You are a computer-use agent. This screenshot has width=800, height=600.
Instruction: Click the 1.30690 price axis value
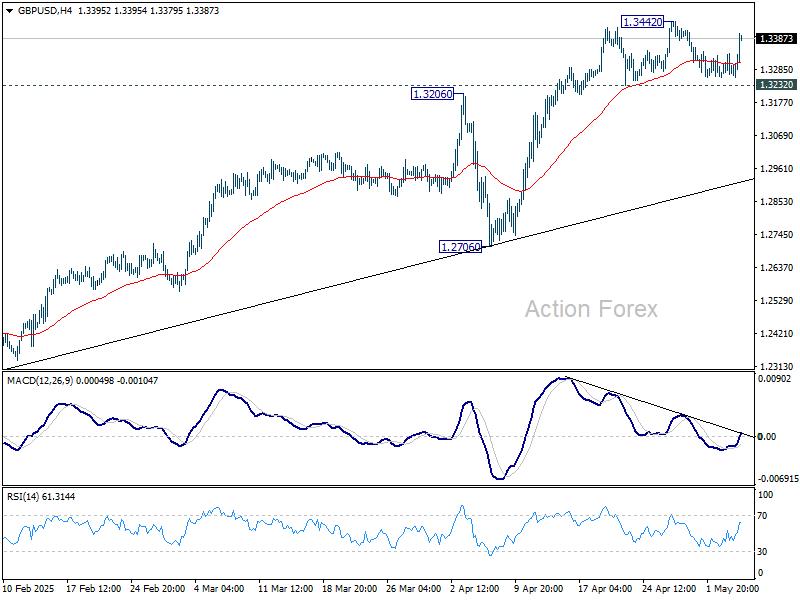click(x=777, y=136)
